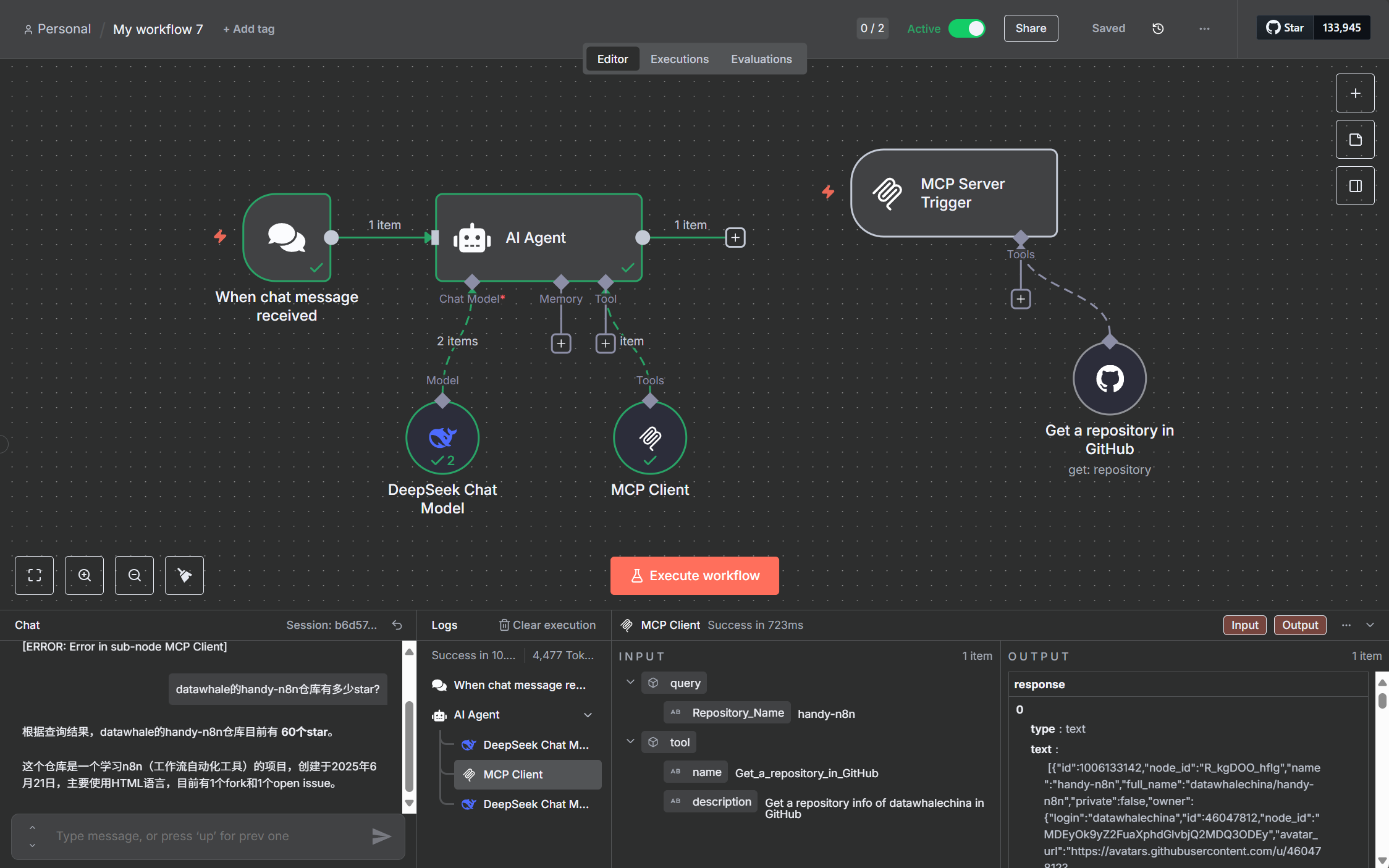Select When chat message received log
The width and height of the screenshot is (1389, 868).
click(x=516, y=685)
